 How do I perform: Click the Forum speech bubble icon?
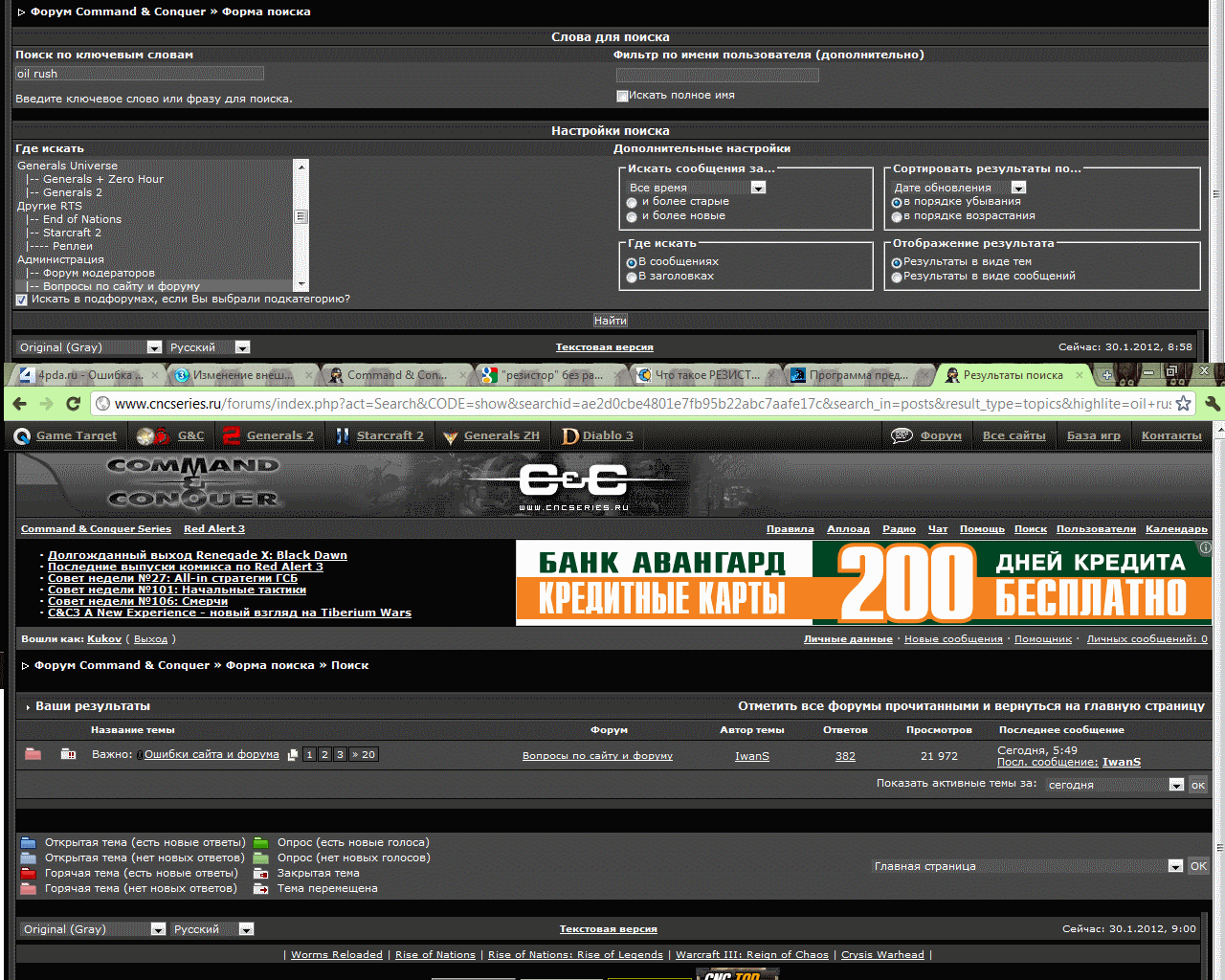[902, 435]
